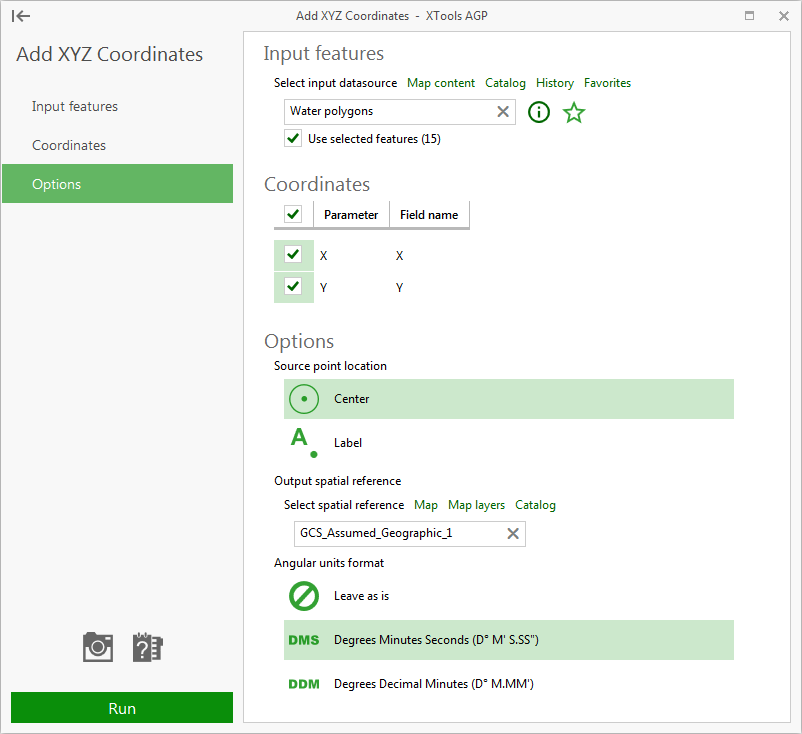Collapse the left panel with the arrow icon

[x=21, y=16]
